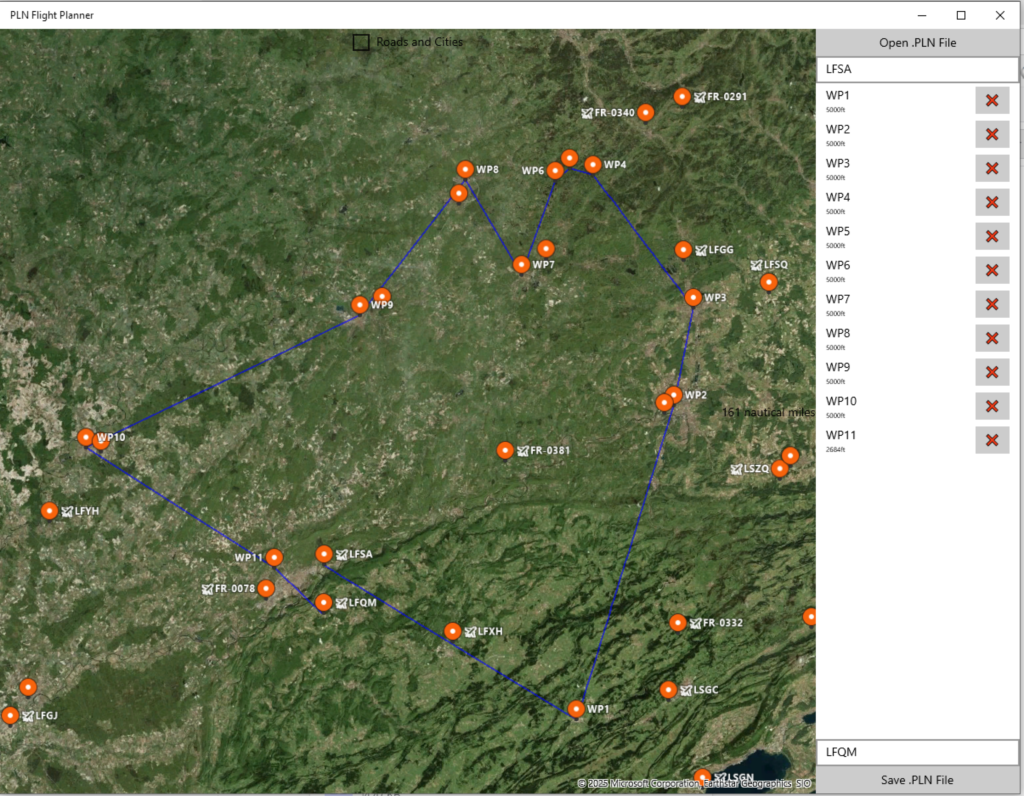Select the FR-0381 airfield marker
Screen dimensions: 1024x796
pyautogui.click(x=505, y=451)
